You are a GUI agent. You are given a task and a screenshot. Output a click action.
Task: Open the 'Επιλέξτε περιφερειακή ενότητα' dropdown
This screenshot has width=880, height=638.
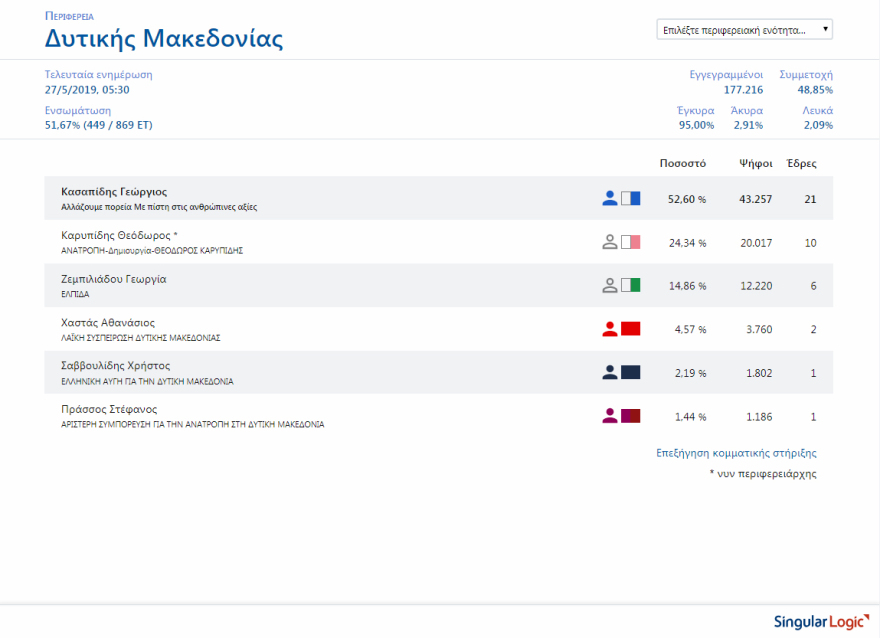(745, 30)
